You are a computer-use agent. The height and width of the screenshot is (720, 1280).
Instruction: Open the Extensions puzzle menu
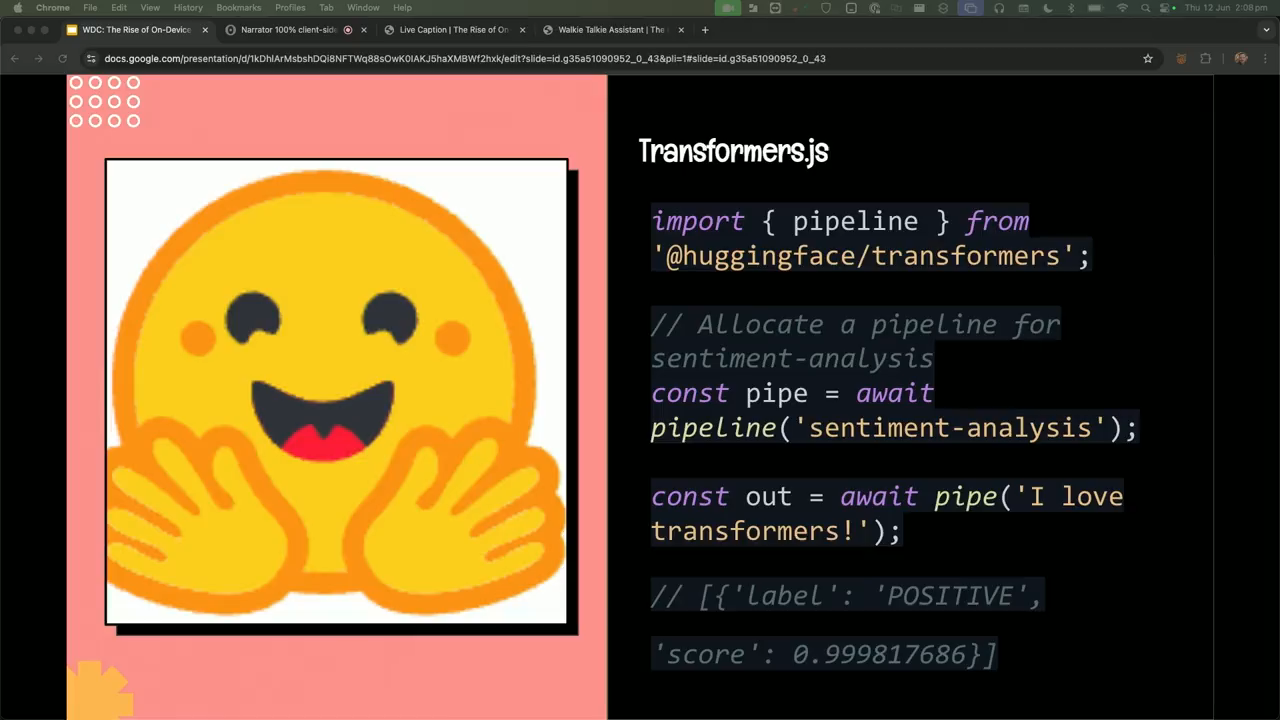[1206, 59]
